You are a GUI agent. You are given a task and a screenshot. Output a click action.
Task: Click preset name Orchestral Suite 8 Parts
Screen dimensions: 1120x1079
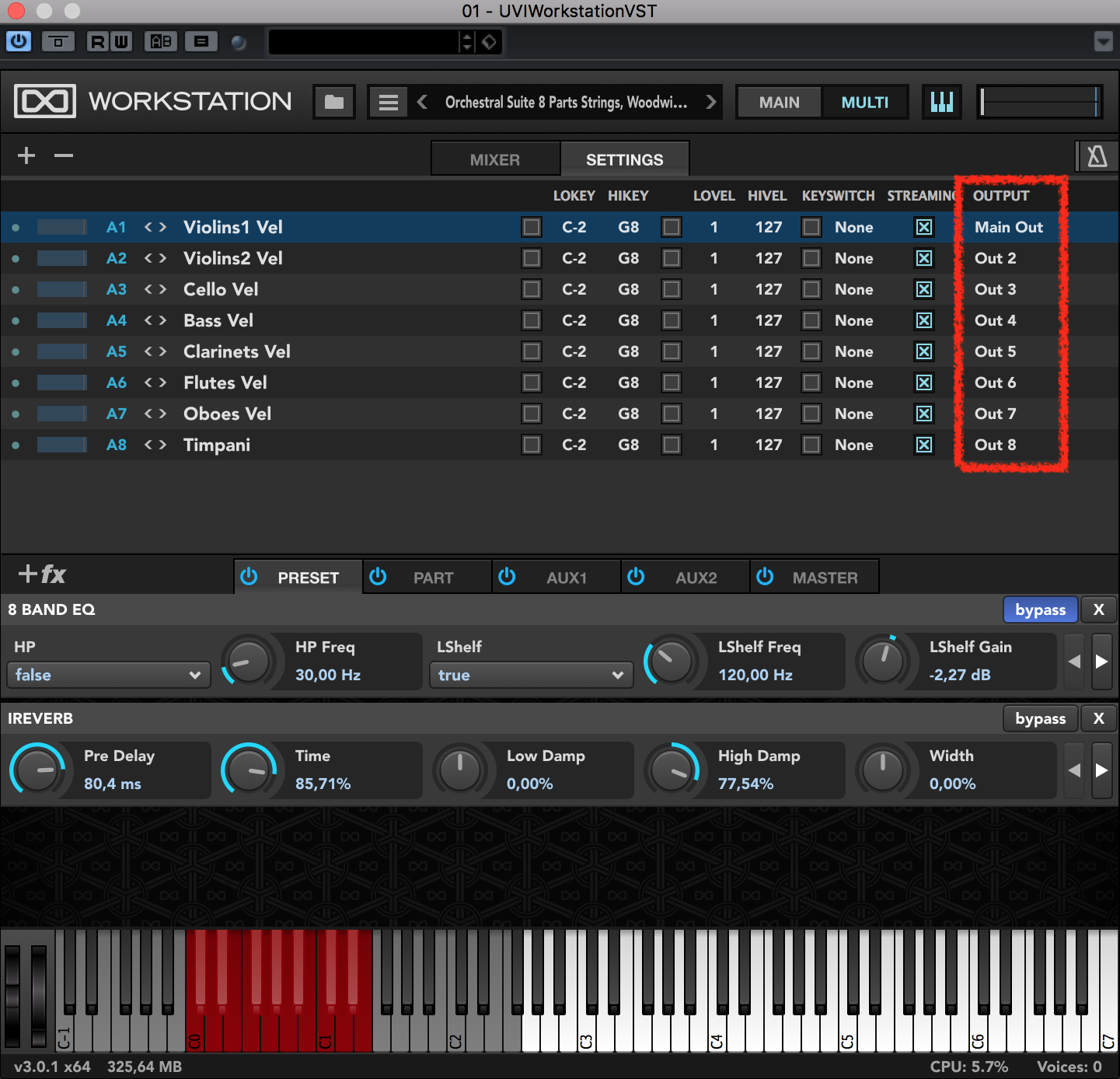566,102
